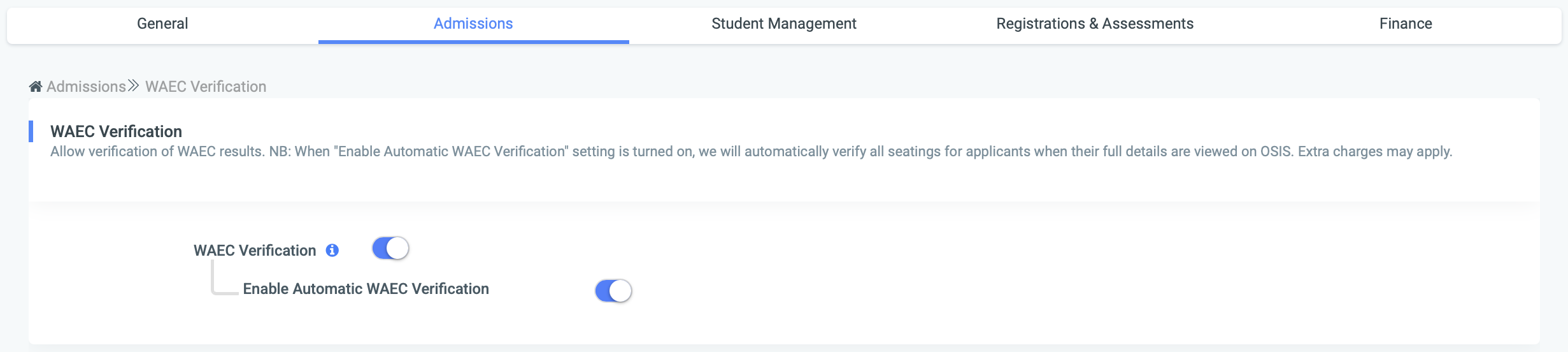This screenshot has width=1568, height=352.
Task: Click the info icon beside WAEC Verification
Action: point(332,251)
